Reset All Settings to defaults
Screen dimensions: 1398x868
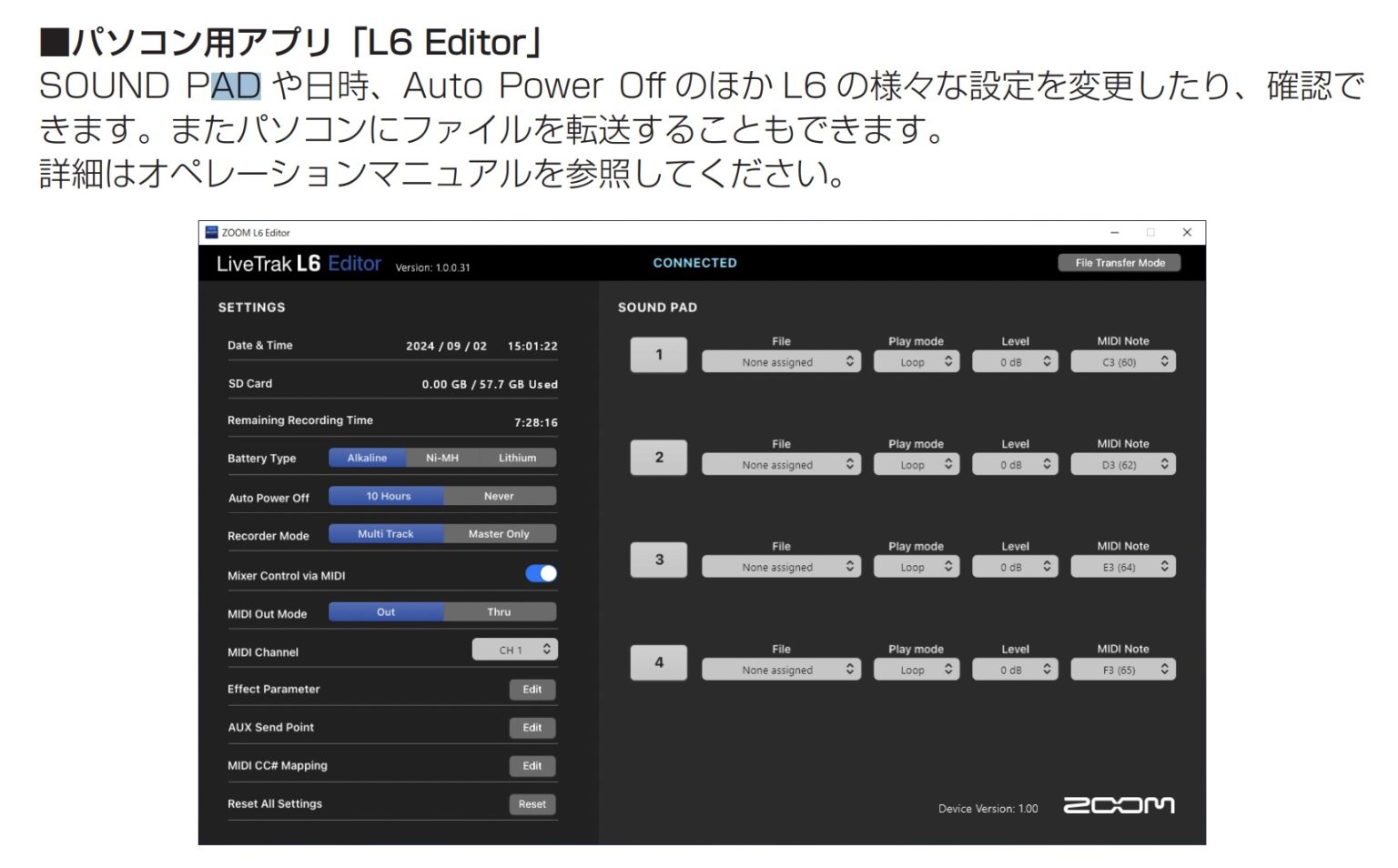pos(532,804)
